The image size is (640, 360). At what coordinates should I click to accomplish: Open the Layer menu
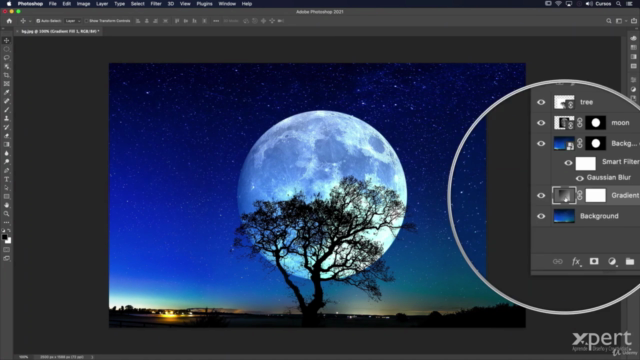click(x=102, y=4)
